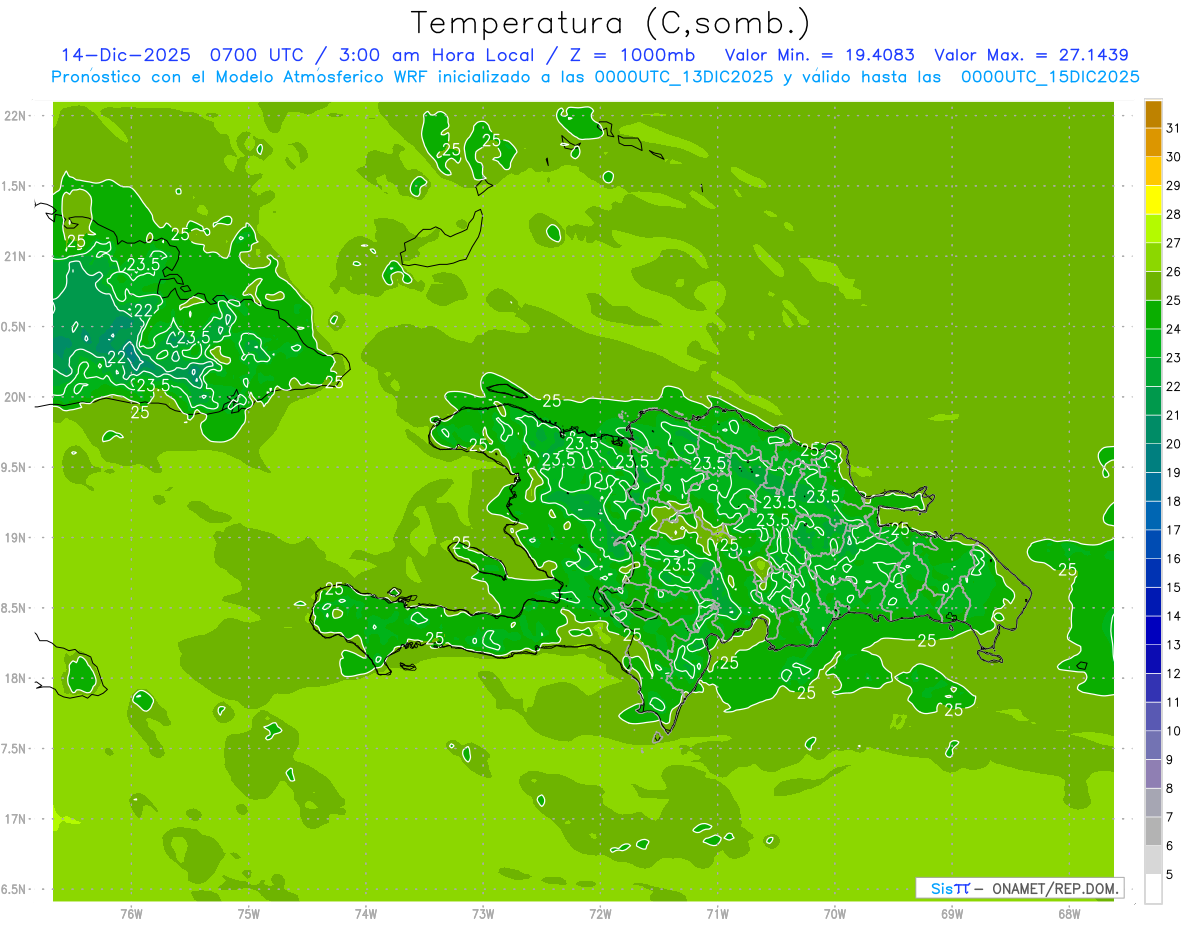The width and height of the screenshot is (1200, 927).
Task: Click the color scale label 19
Action: 1173,473
